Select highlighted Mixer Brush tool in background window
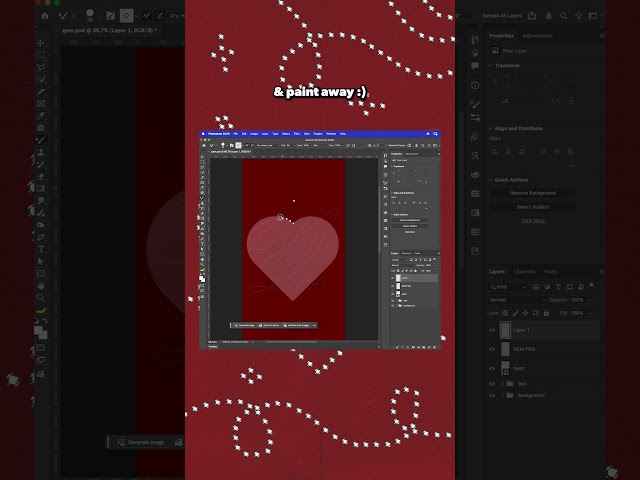Viewport: 640px width, 480px height. [x=41, y=140]
